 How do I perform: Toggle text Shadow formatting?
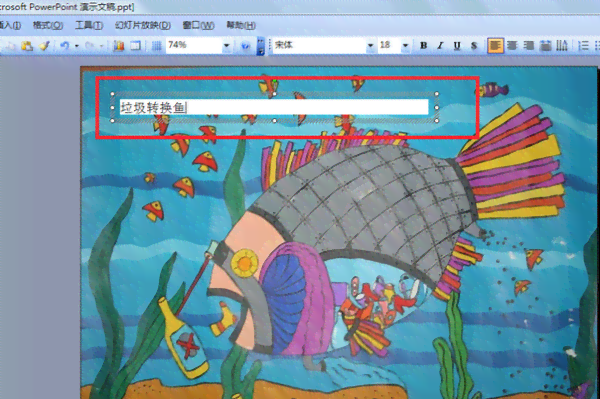tap(474, 46)
